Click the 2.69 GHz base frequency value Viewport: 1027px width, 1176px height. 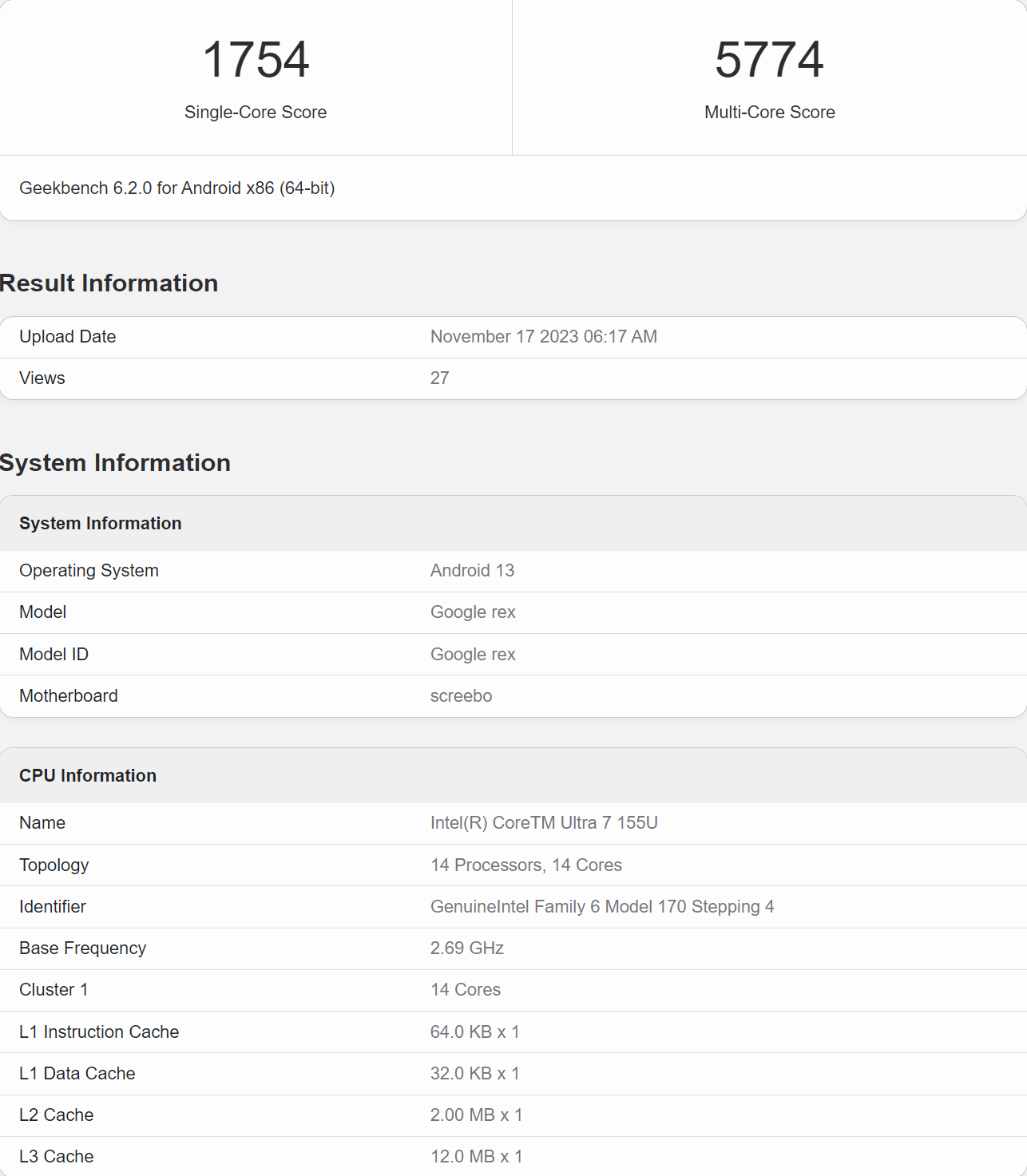coord(466,948)
